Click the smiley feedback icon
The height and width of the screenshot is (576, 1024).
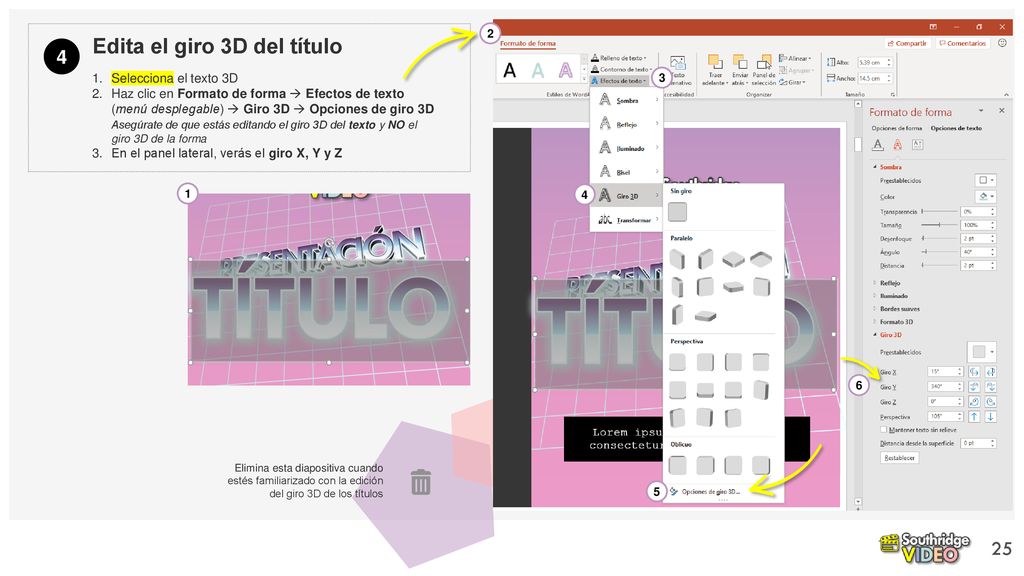click(x=1002, y=43)
